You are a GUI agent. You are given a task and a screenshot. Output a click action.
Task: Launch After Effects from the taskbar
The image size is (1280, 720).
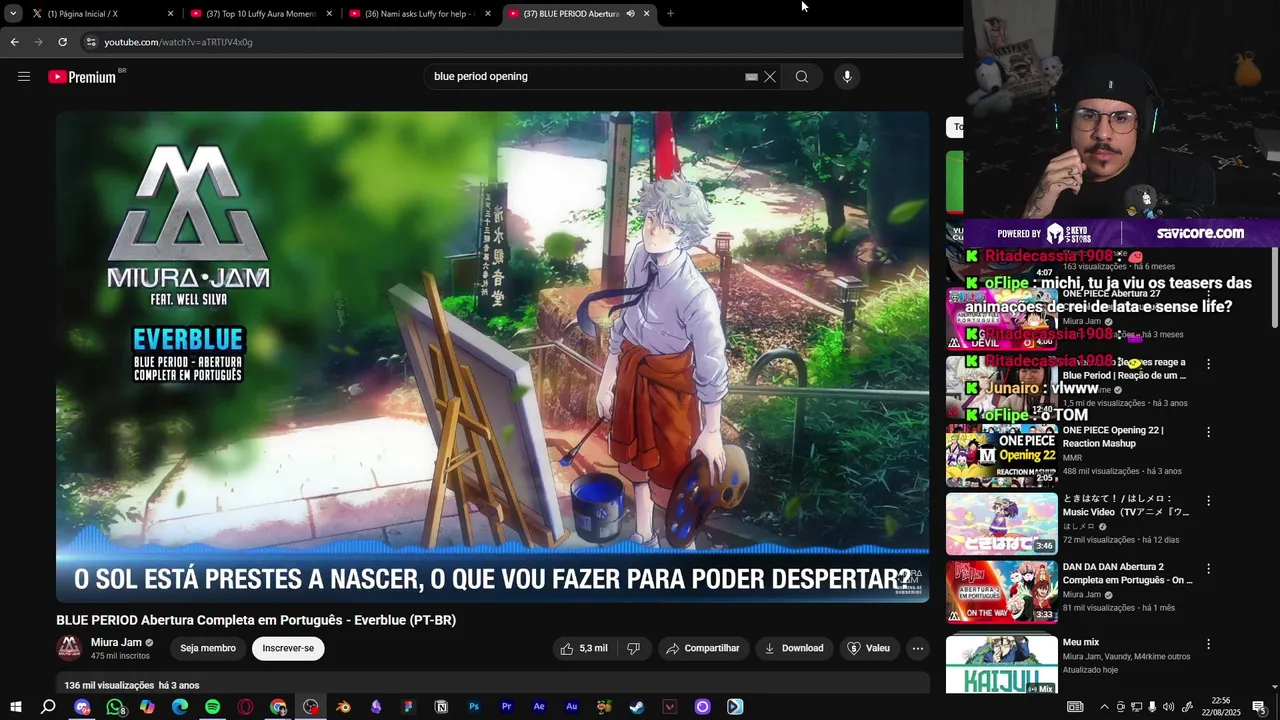(x=539, y=706)
